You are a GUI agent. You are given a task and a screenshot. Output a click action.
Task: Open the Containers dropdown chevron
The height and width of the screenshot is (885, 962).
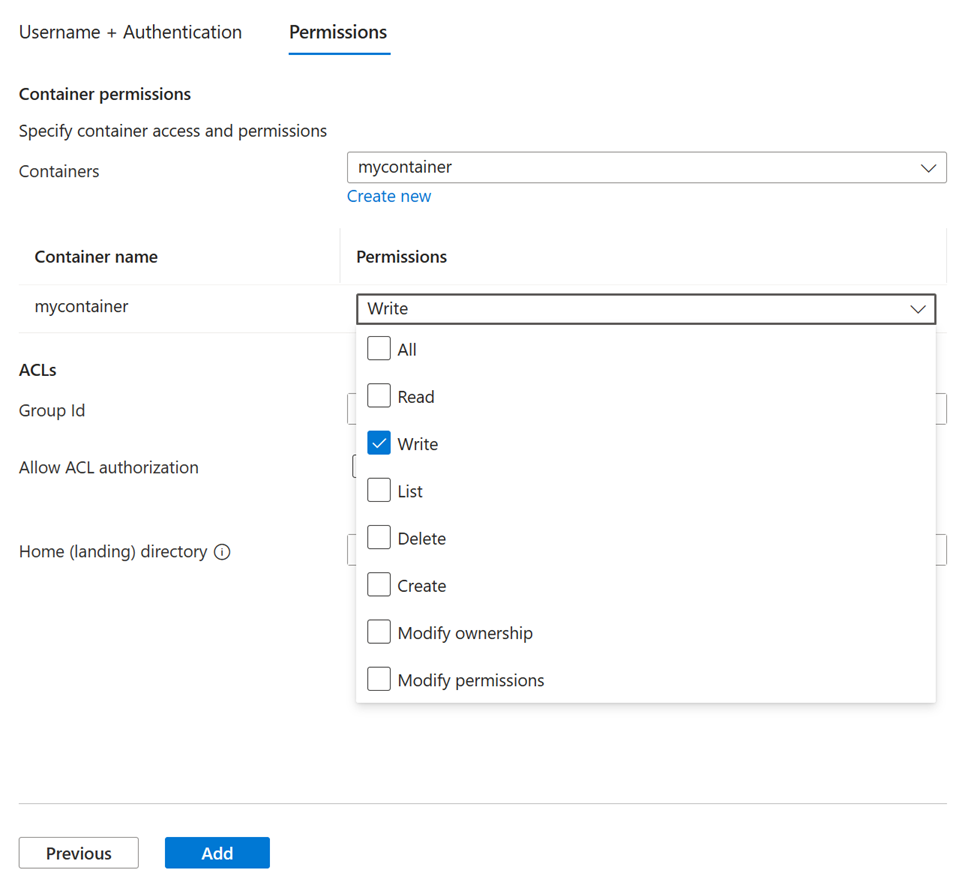(x=928, y=167)
